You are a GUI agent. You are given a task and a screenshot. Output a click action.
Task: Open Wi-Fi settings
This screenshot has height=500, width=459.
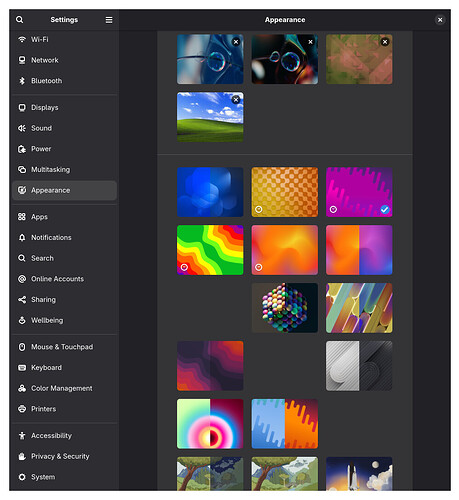pyautogui.click(x=64, y=39)
